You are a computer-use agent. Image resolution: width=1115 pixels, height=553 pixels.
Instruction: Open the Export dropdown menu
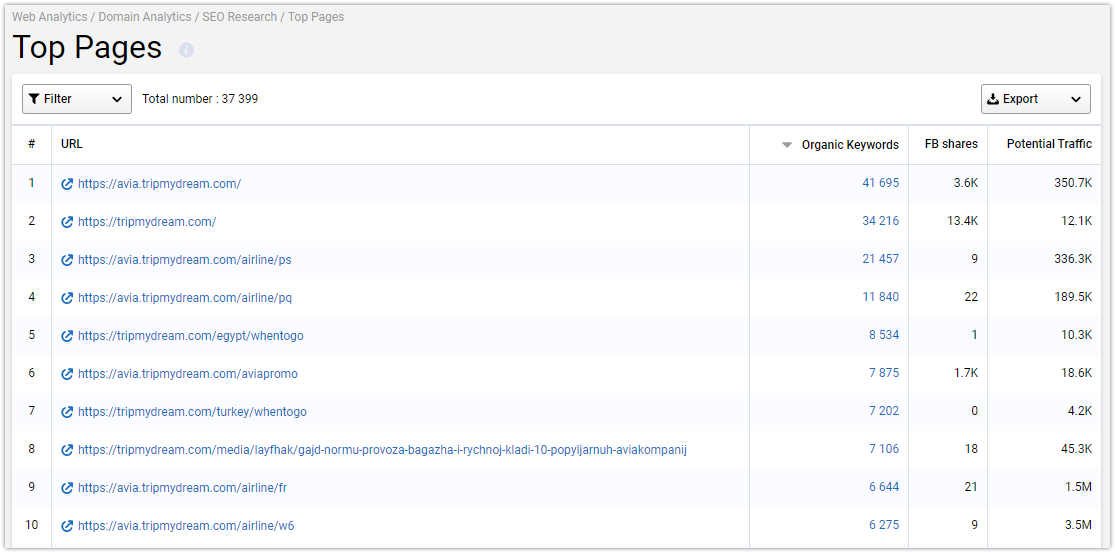(x=1035, y=99)
